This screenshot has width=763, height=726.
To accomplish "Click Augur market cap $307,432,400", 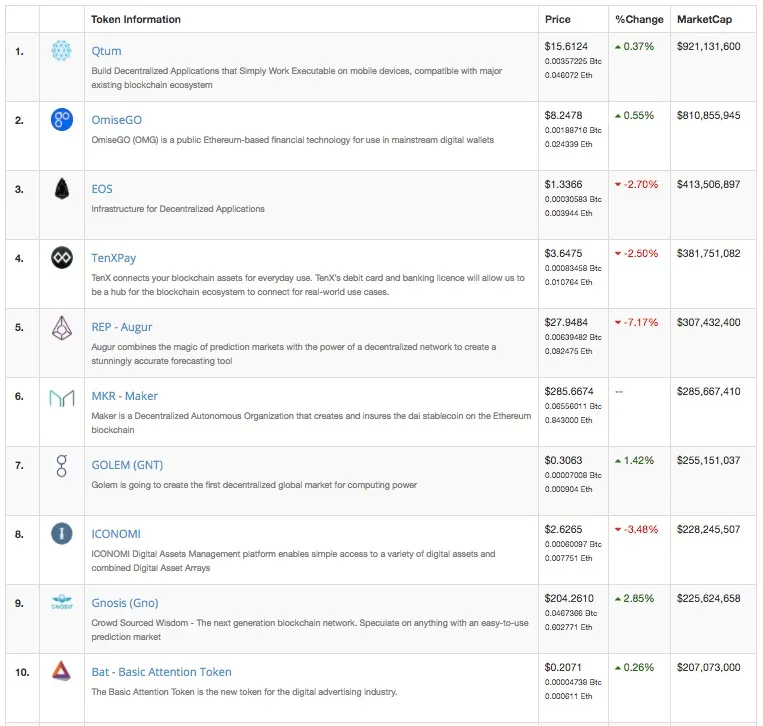I will [708, 322].
